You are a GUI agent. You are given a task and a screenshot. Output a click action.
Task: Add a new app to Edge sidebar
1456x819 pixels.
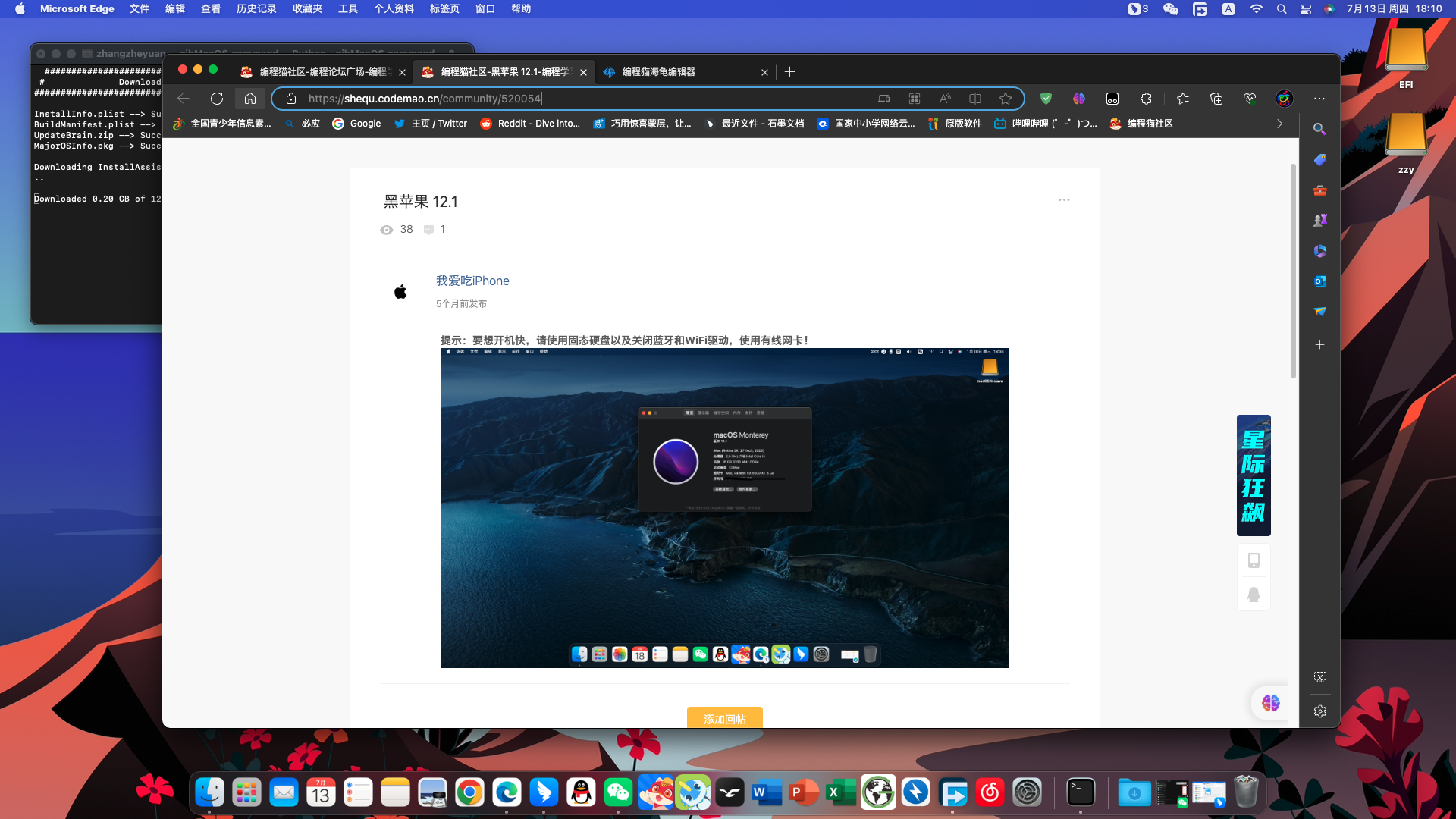(1320, 345)
